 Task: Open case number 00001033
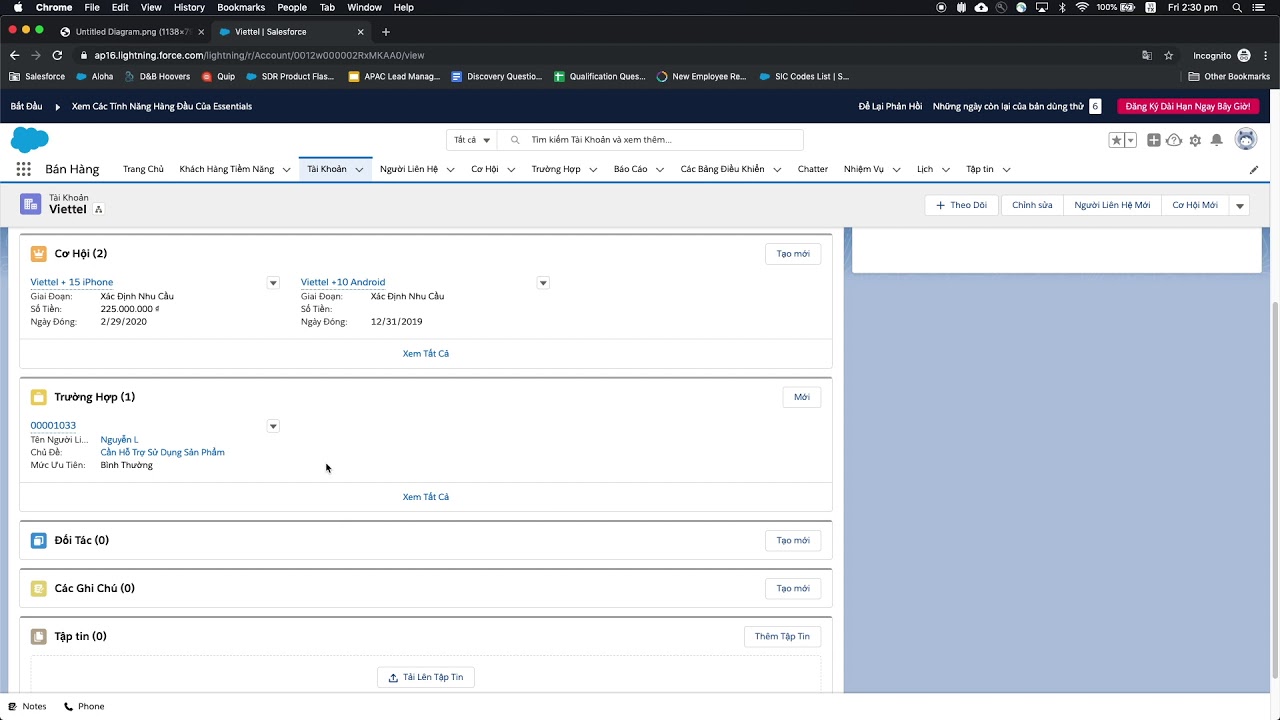(53, 425)
